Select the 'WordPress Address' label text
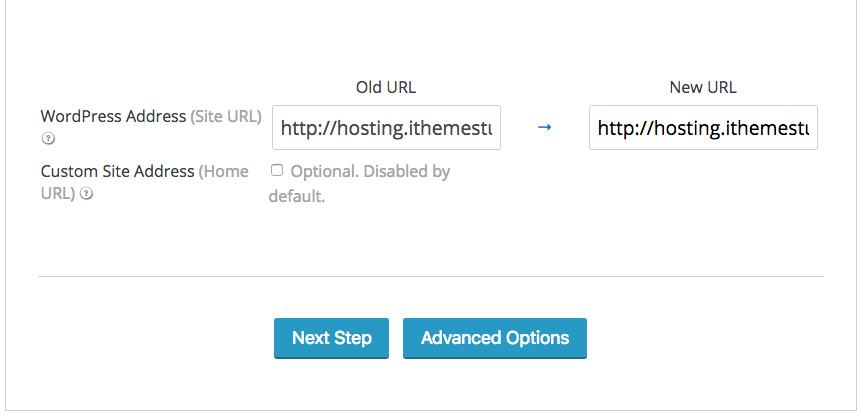Viewport: 863px width, 417px height. [113, 117]
